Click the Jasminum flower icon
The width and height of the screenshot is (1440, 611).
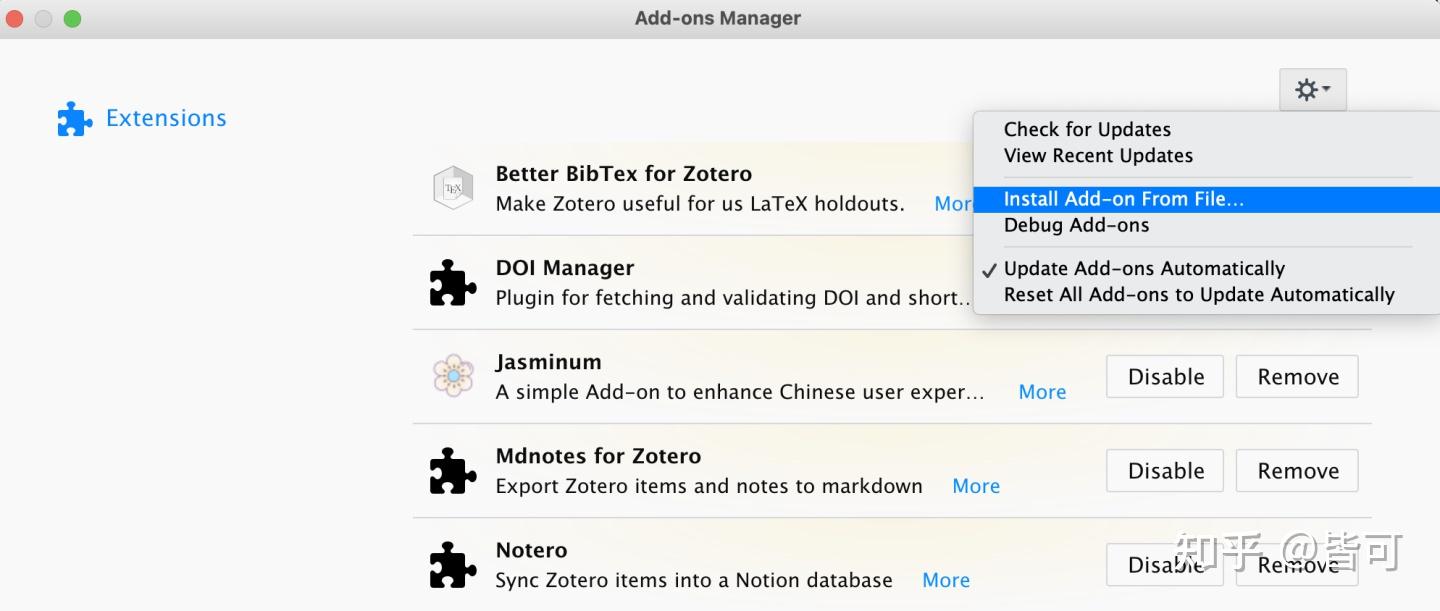(453, 376)
